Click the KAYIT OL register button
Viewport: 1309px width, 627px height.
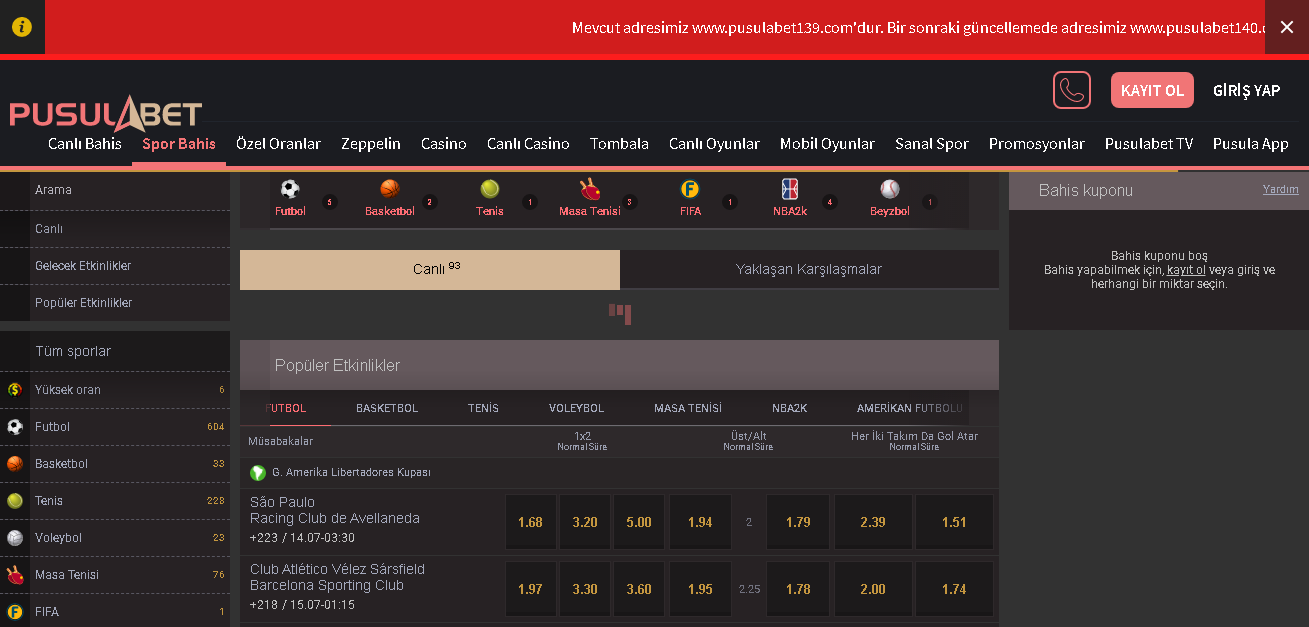[1152, 90]
